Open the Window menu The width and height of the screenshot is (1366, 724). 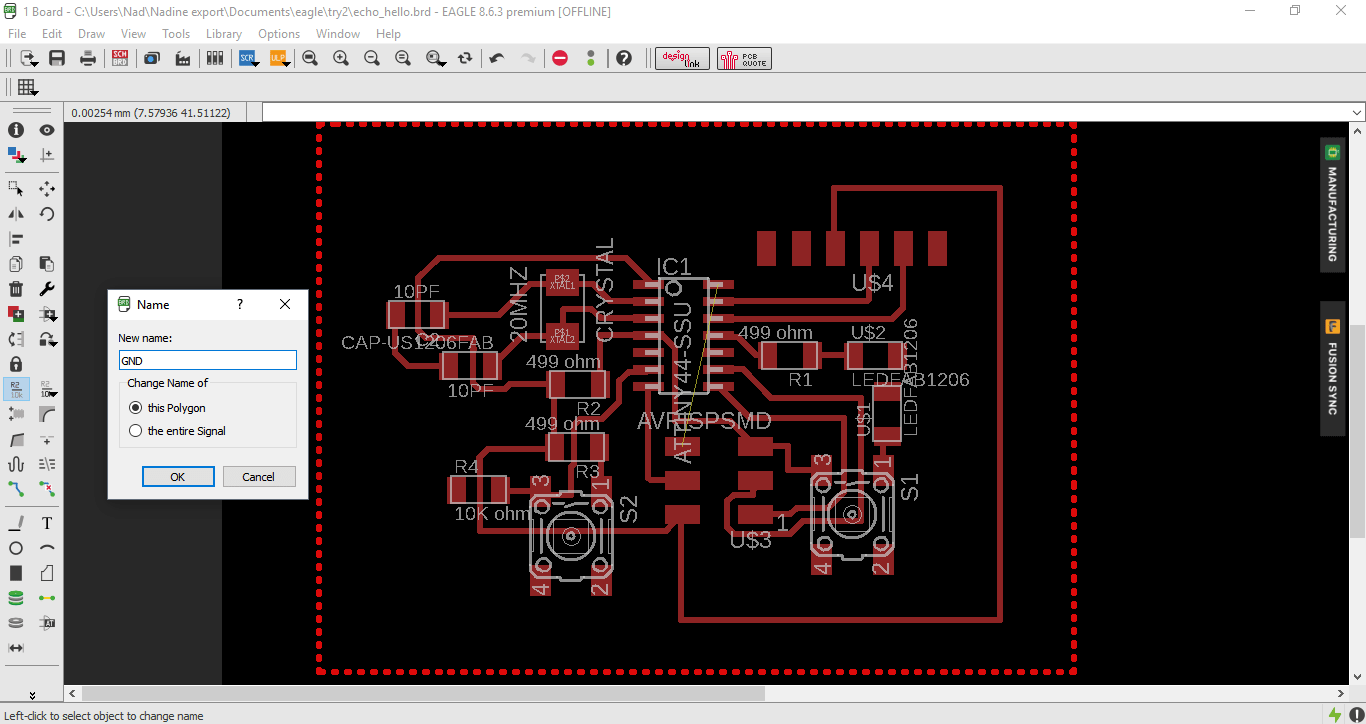pyautogui.click(x=338, y=34)
